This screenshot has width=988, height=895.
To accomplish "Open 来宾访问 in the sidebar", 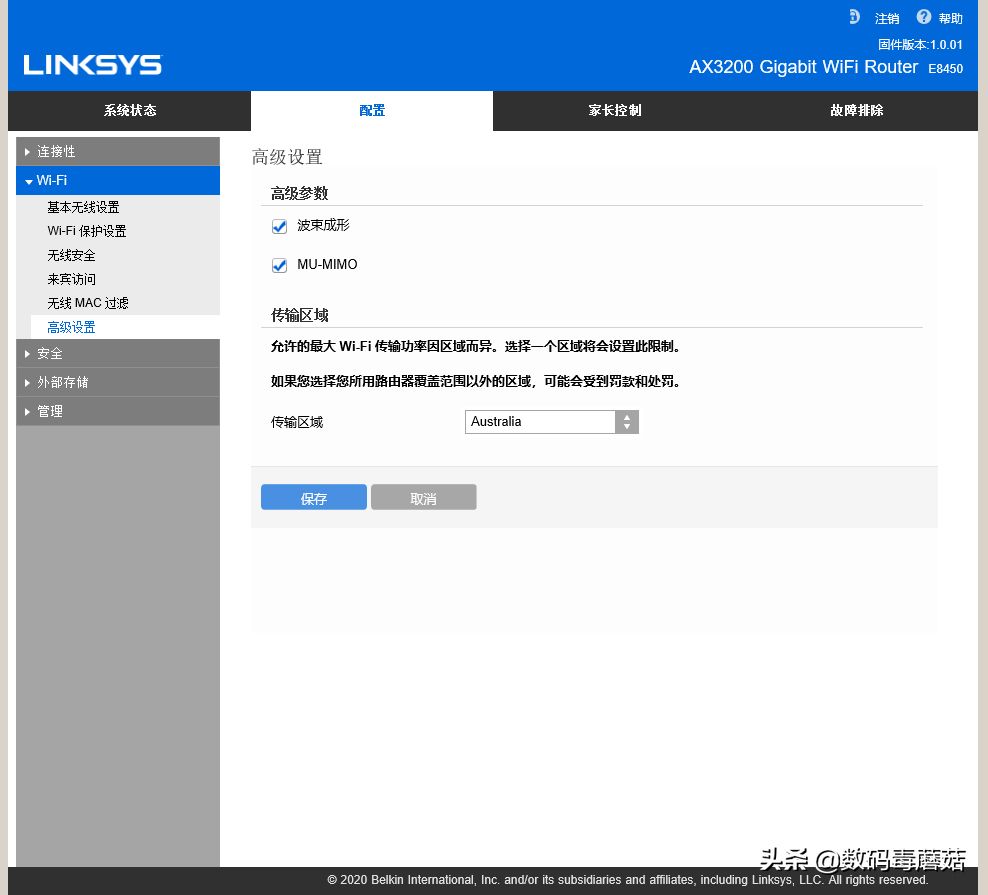I will tap(71, 279).
